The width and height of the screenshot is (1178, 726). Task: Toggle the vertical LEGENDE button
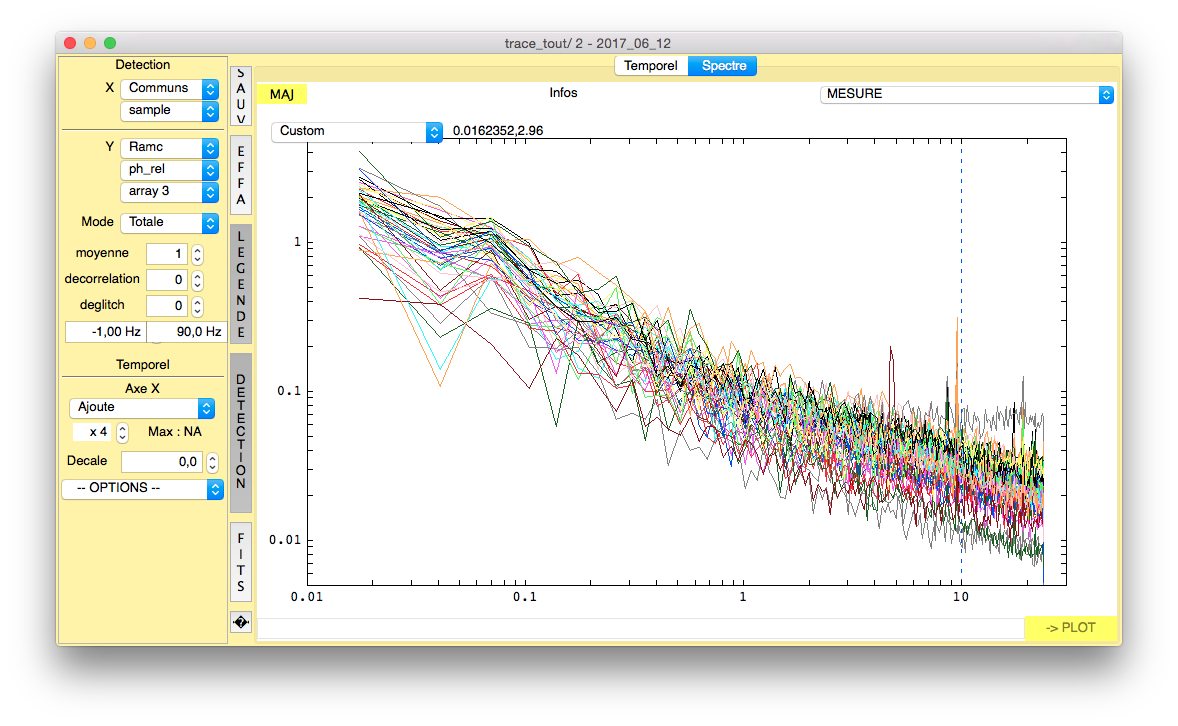tap(240, 283)
